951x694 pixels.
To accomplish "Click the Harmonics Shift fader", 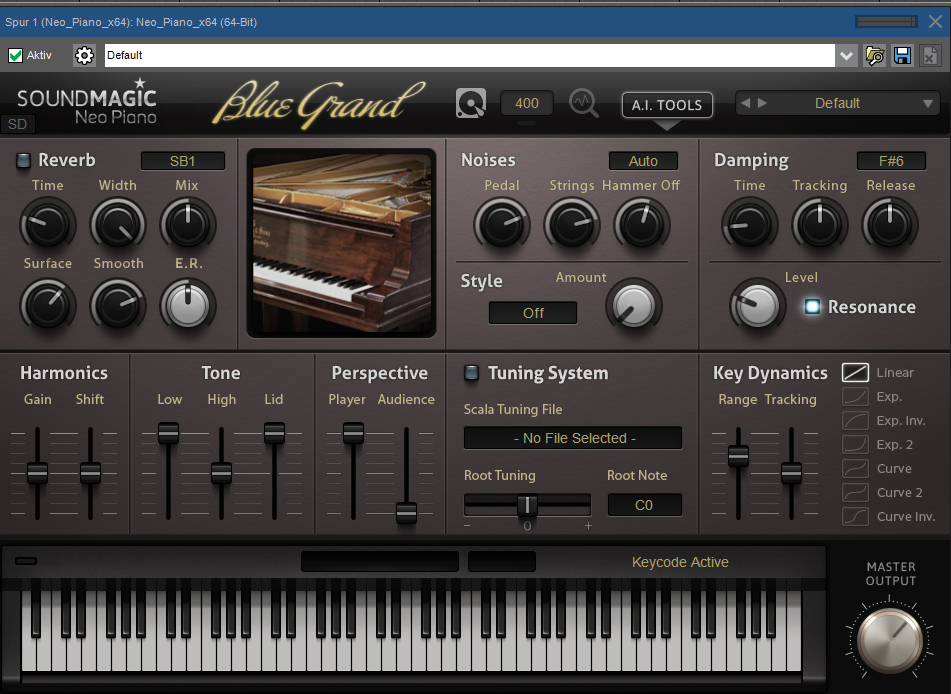I will click(x=90, y=473).
